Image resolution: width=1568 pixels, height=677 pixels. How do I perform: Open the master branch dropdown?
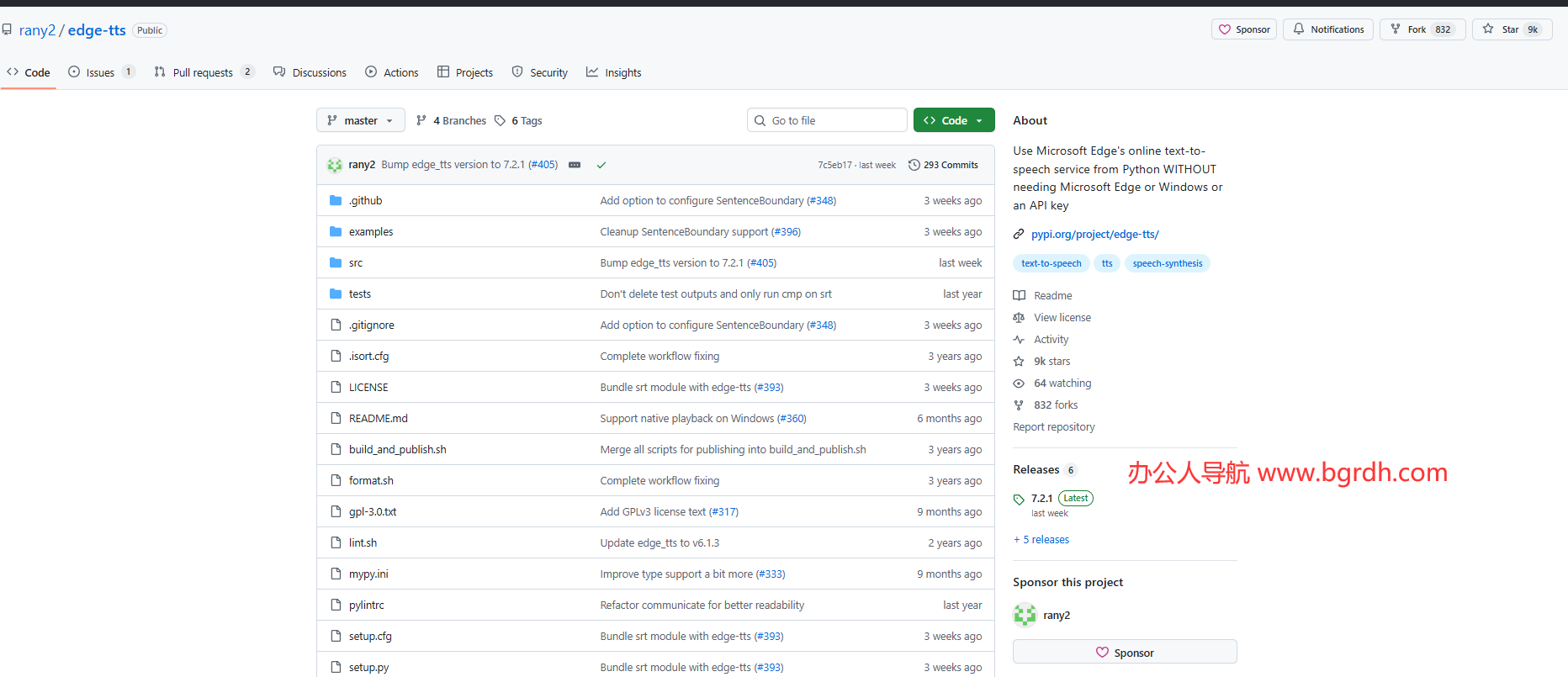pos(360,120)
